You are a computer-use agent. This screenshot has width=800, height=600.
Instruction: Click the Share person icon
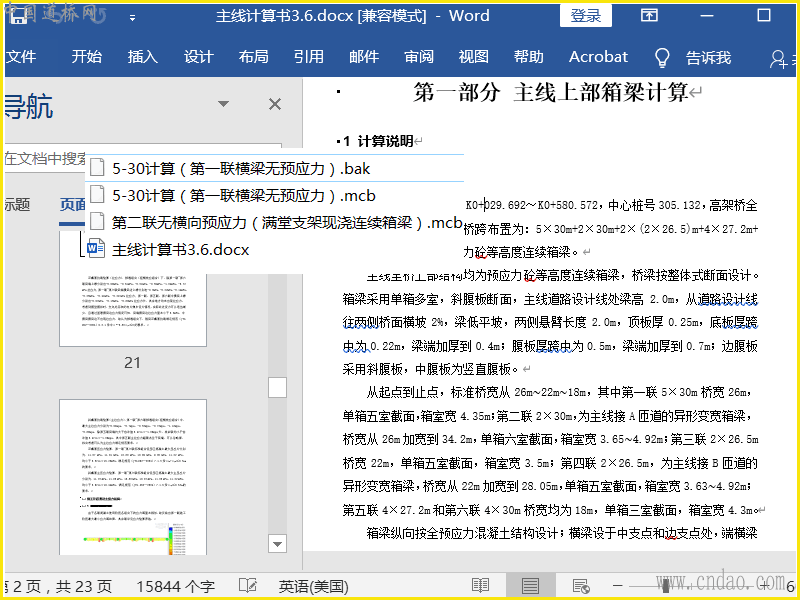779,58
